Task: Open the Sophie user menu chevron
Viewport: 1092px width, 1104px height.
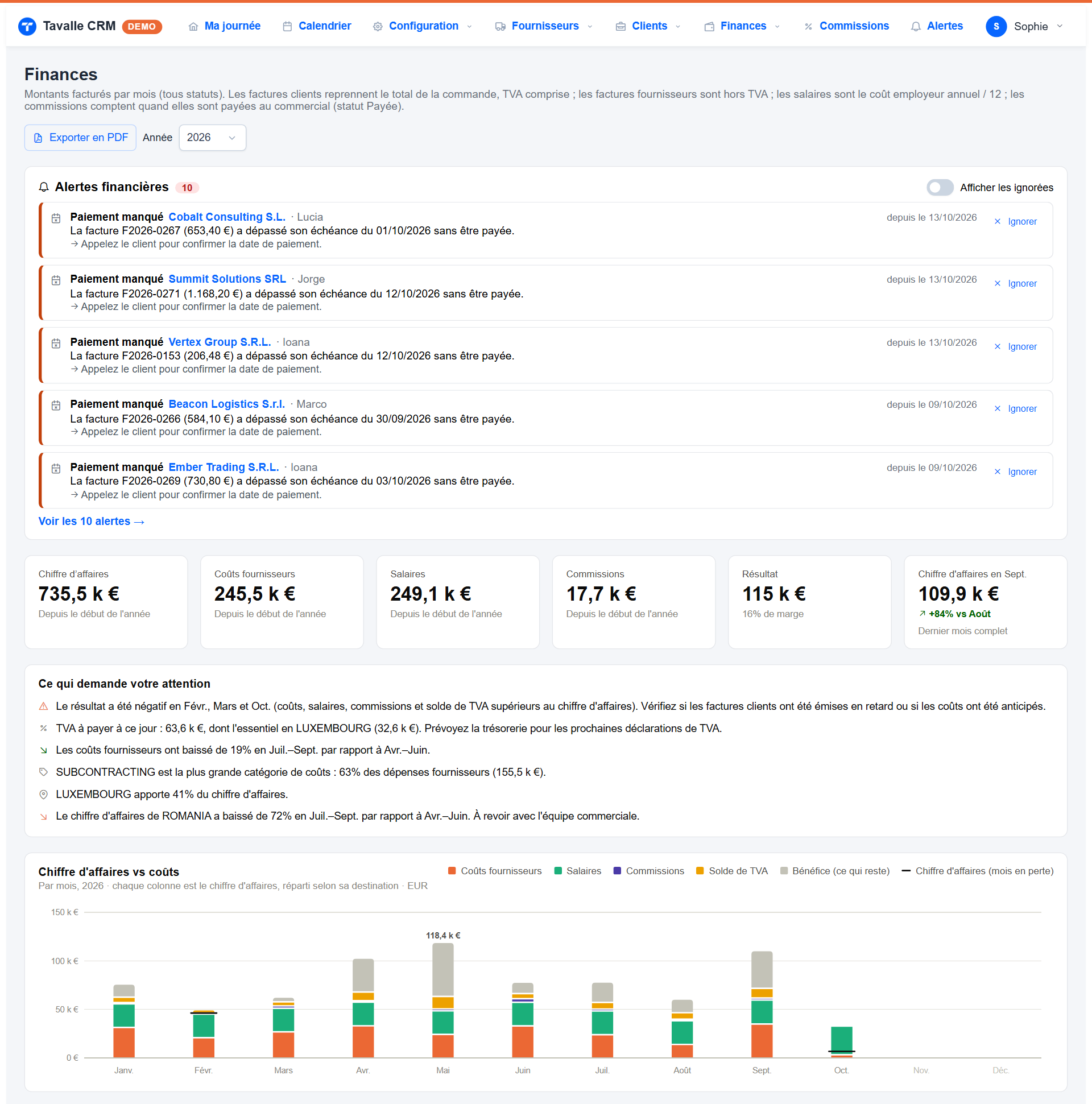Action: (1060, 26)
